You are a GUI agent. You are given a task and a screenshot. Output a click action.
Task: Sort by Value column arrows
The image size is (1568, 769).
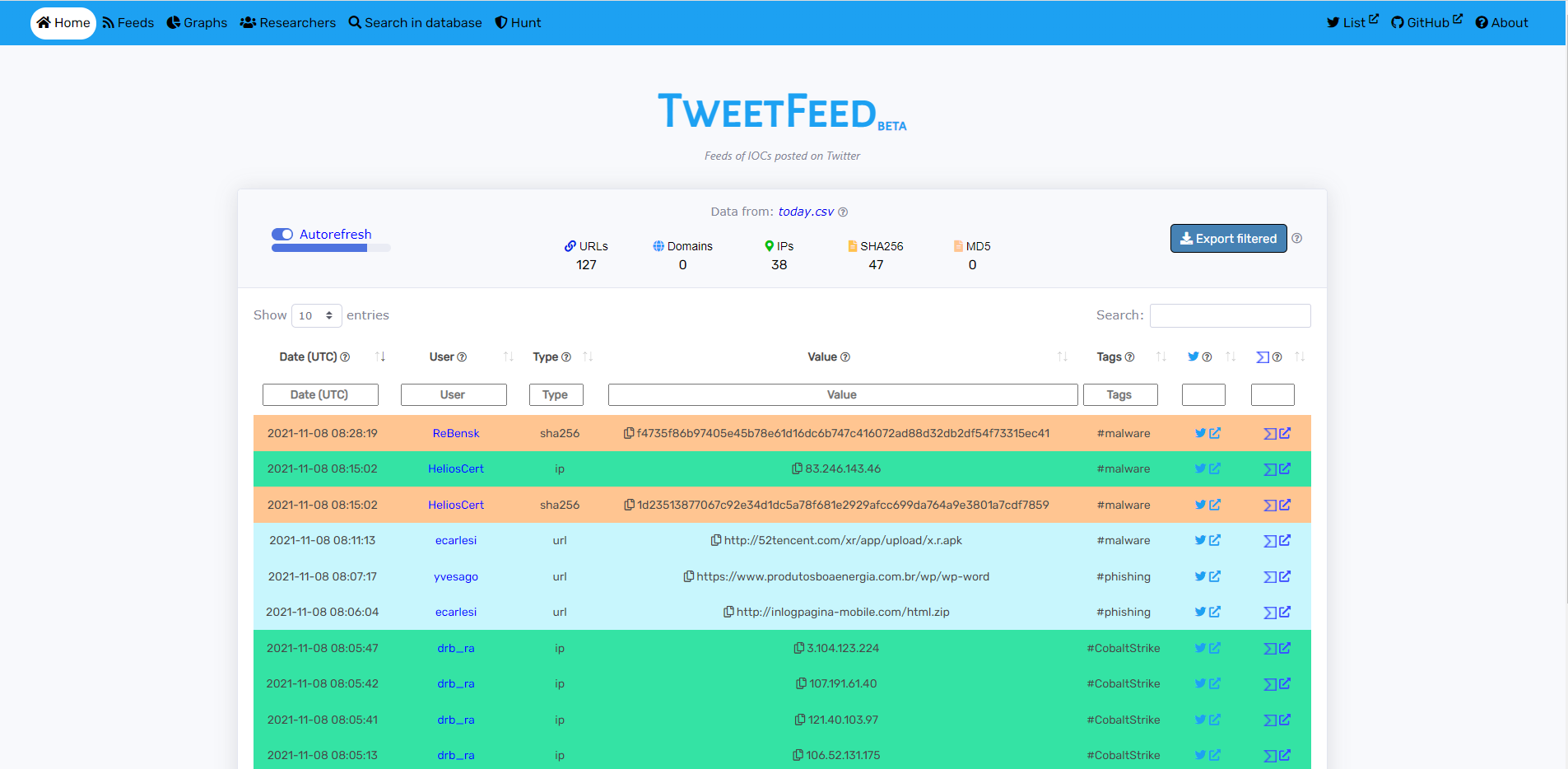[x=1063, y=357]
